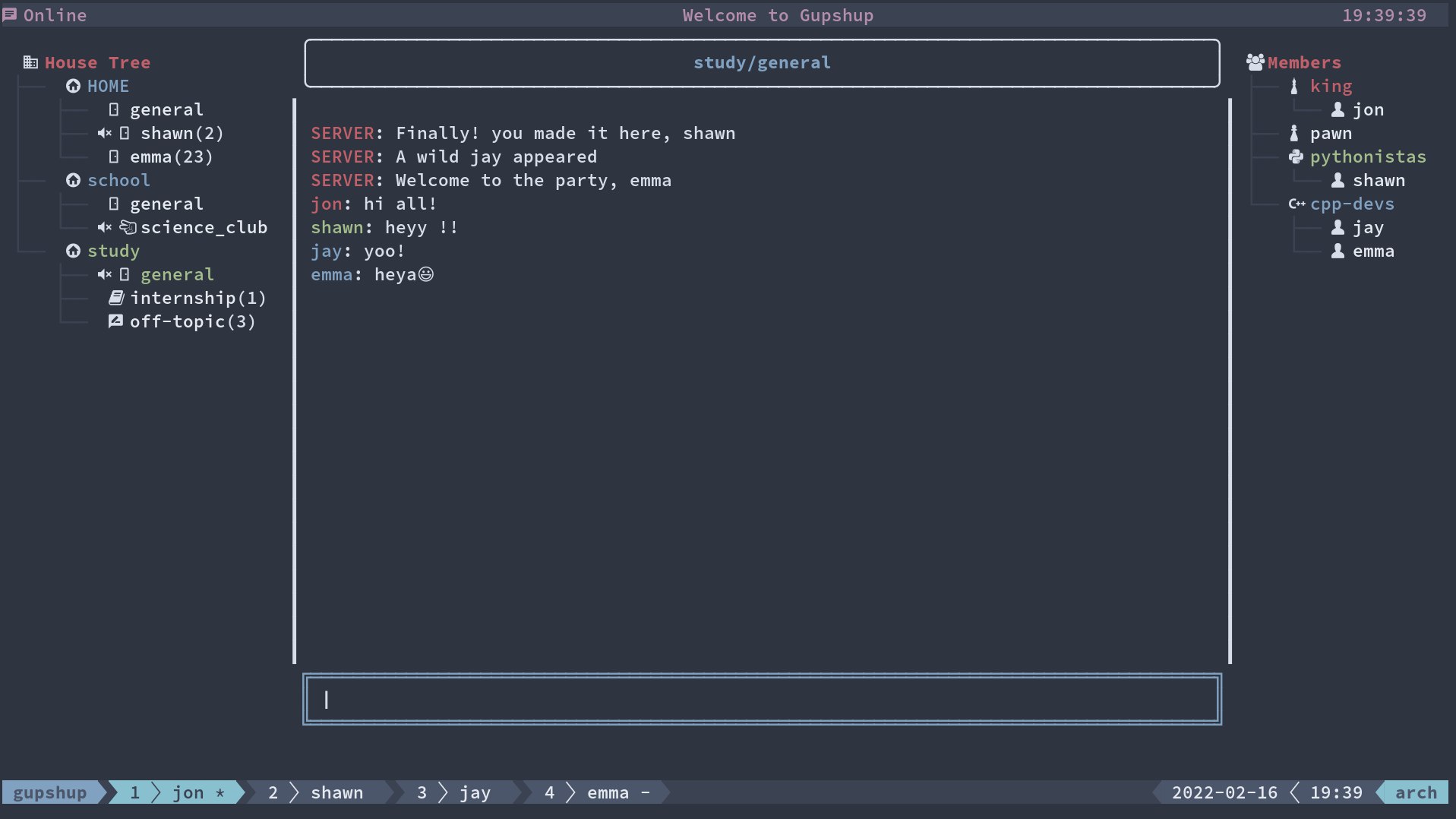Click the chess king rank icon
The image size is (1456, 819).
click(1294, 86)
